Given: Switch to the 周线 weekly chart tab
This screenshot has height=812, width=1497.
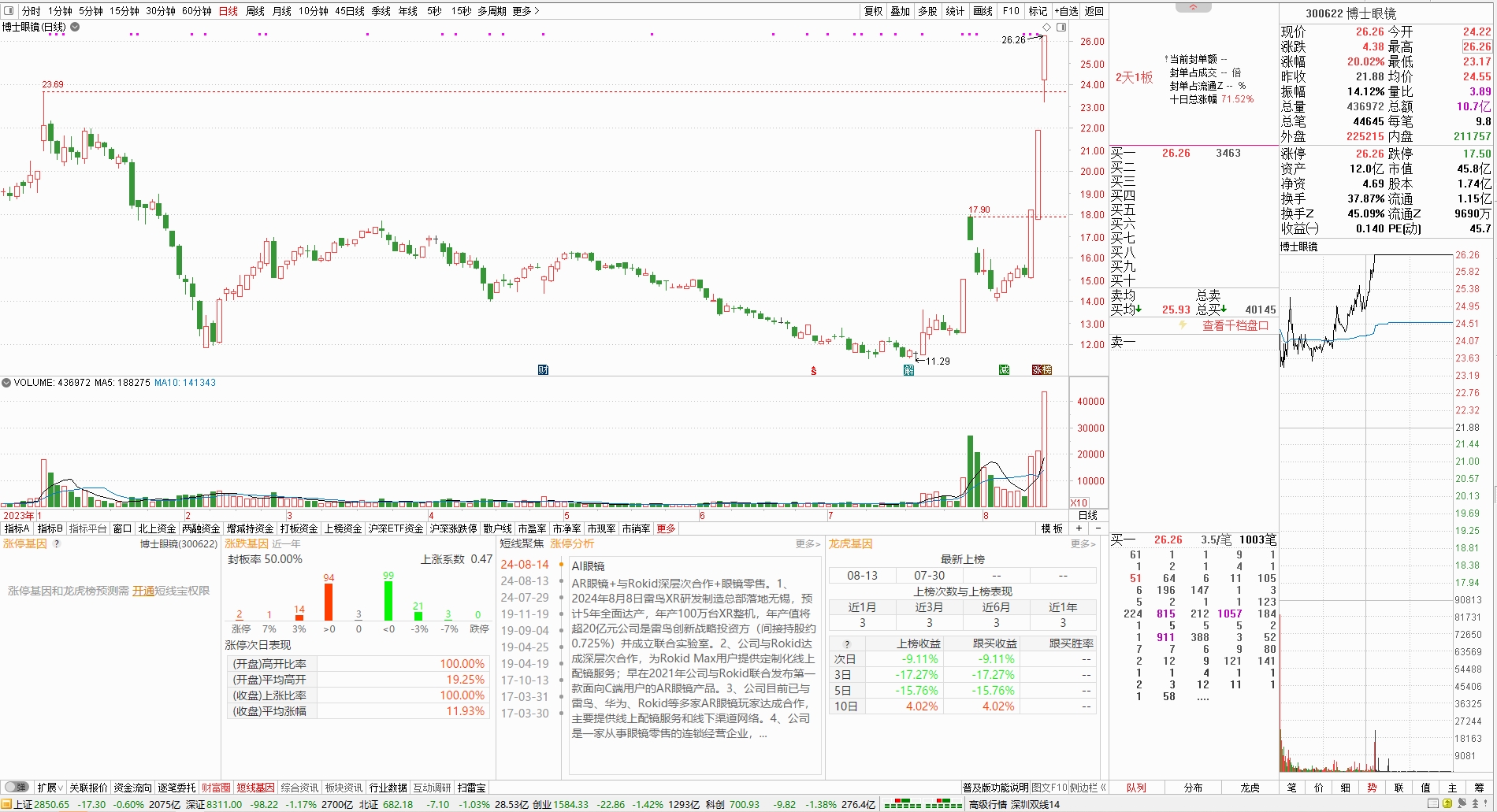Looking at the screenshot, I should 255,11.
